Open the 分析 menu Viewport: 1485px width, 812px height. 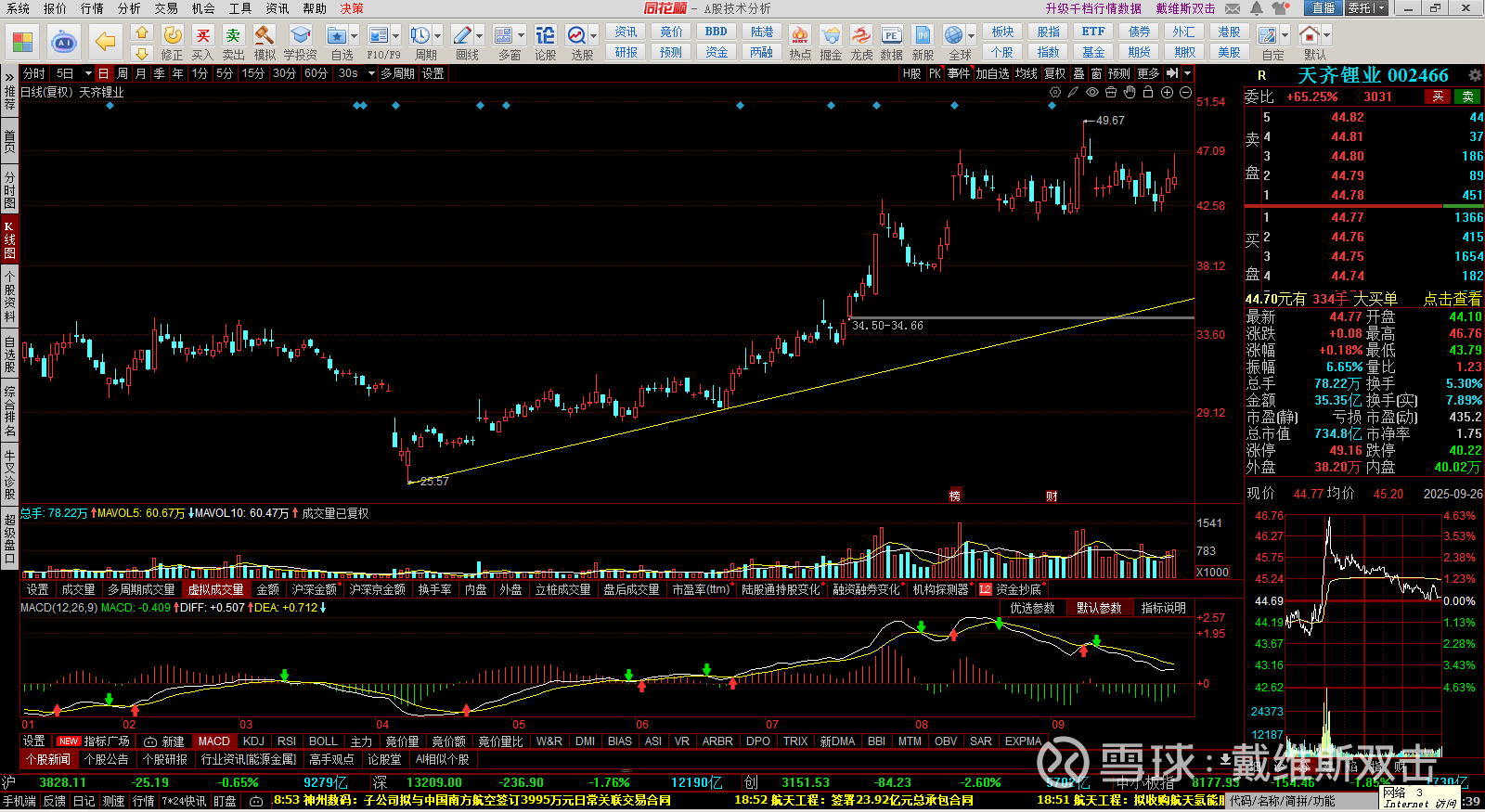pyautogui.click(x=129, y=8)
